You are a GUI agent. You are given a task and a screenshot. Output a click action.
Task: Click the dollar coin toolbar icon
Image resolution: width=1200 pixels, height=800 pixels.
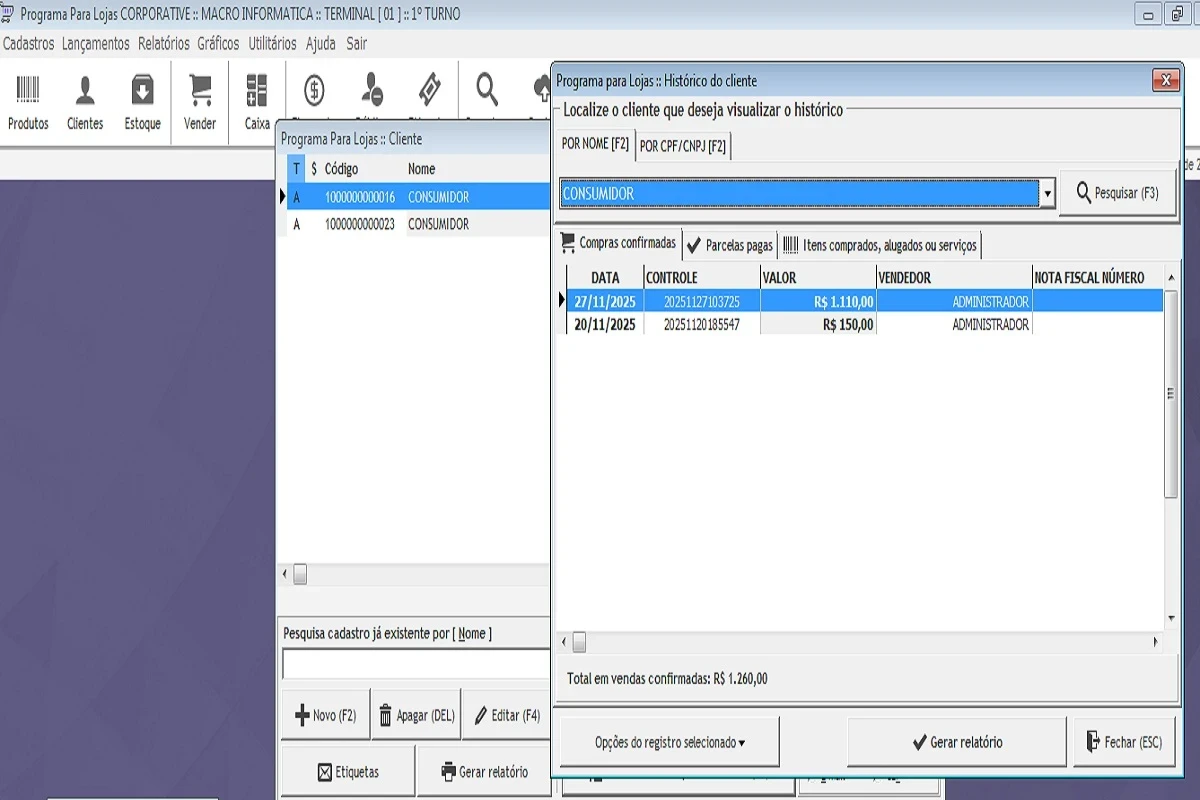[x=314, y=91]
